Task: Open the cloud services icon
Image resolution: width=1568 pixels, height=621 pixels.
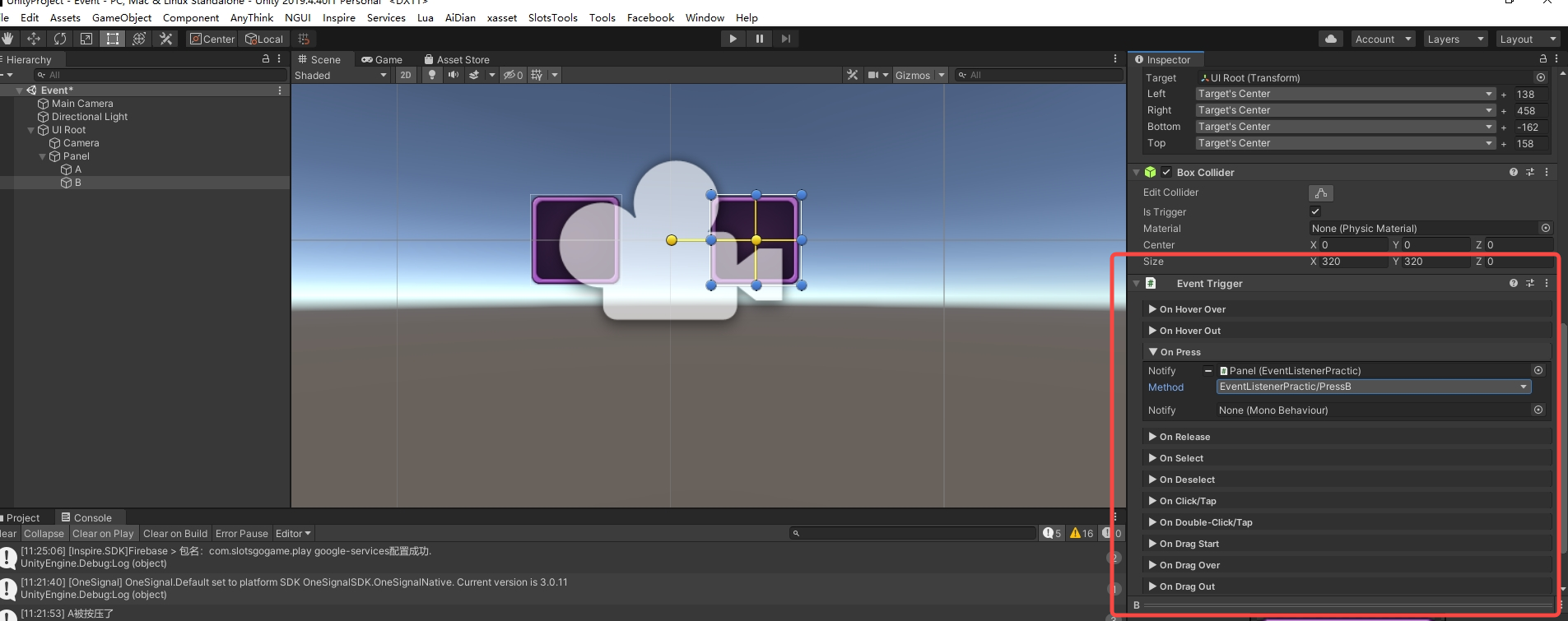Action: 1331,39
